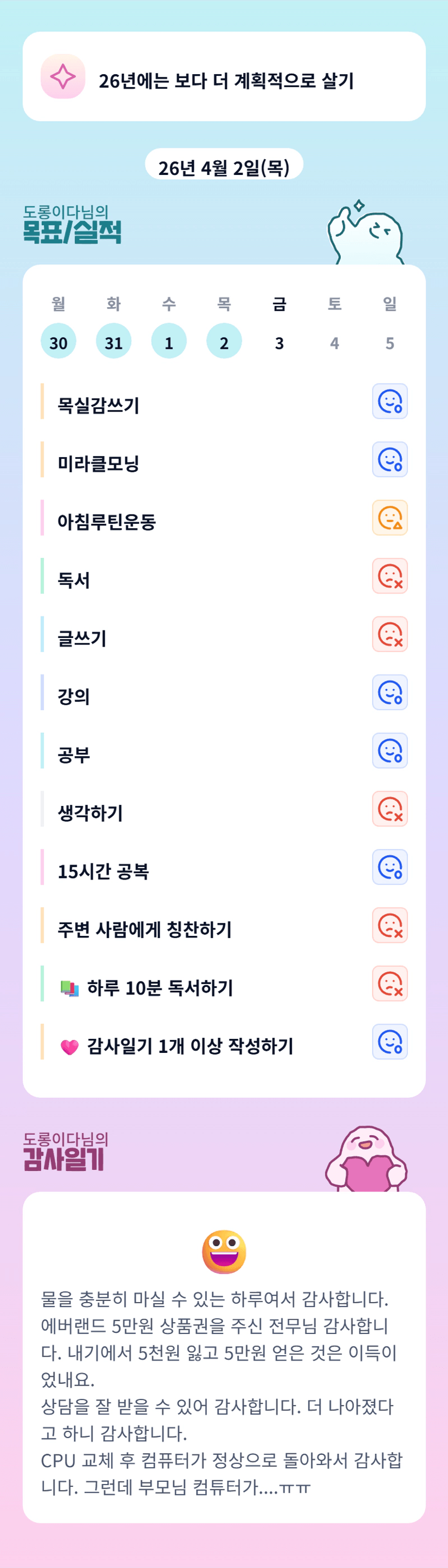448x1568 pixels.
Task: Tap the blue smiley status for 강의
Action: click(x=389, y=693)
